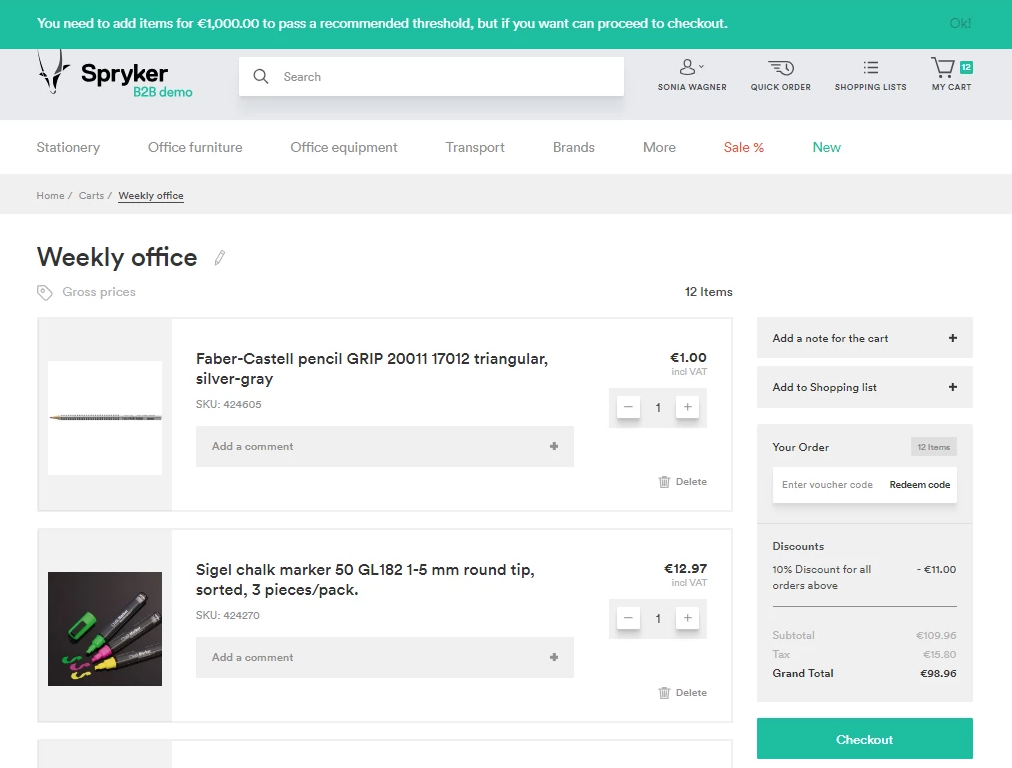Screen dimensions: 1012x768
Task: Click trash icon for Faber-Castell pencil
Action: (x=664, y=481)
